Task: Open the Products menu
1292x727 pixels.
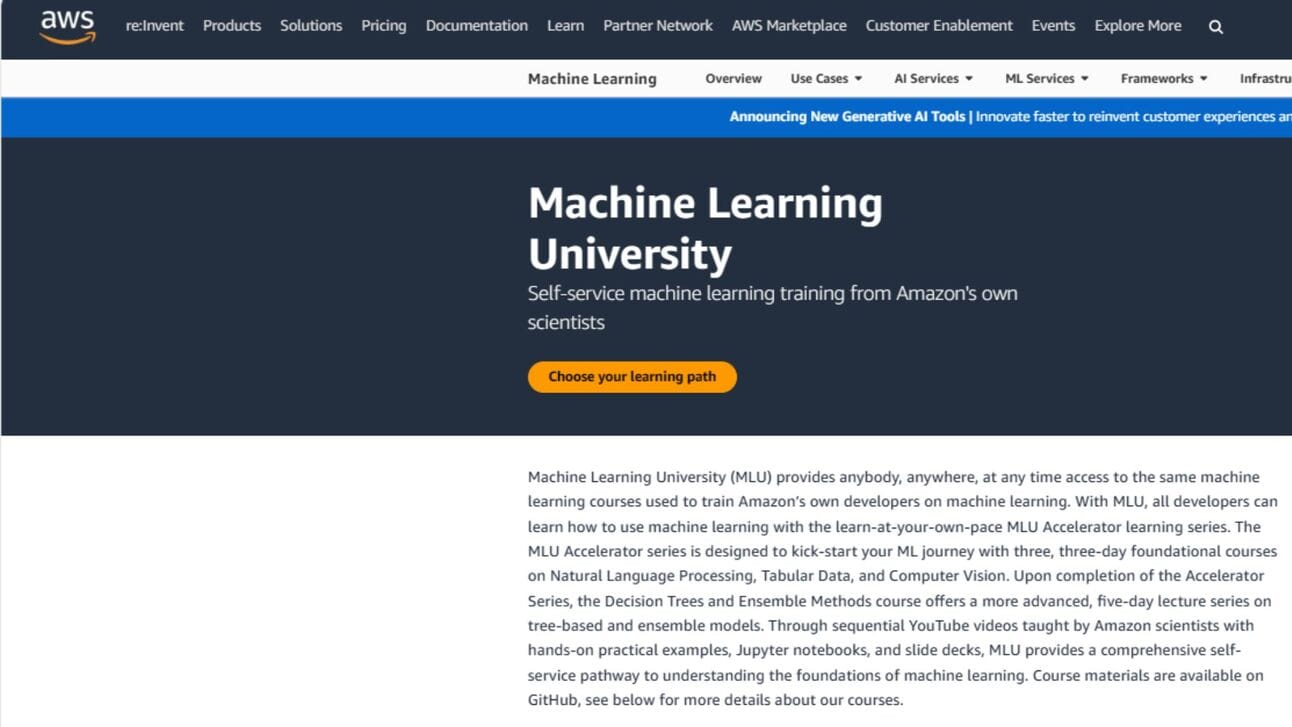Action: (232, 26)
